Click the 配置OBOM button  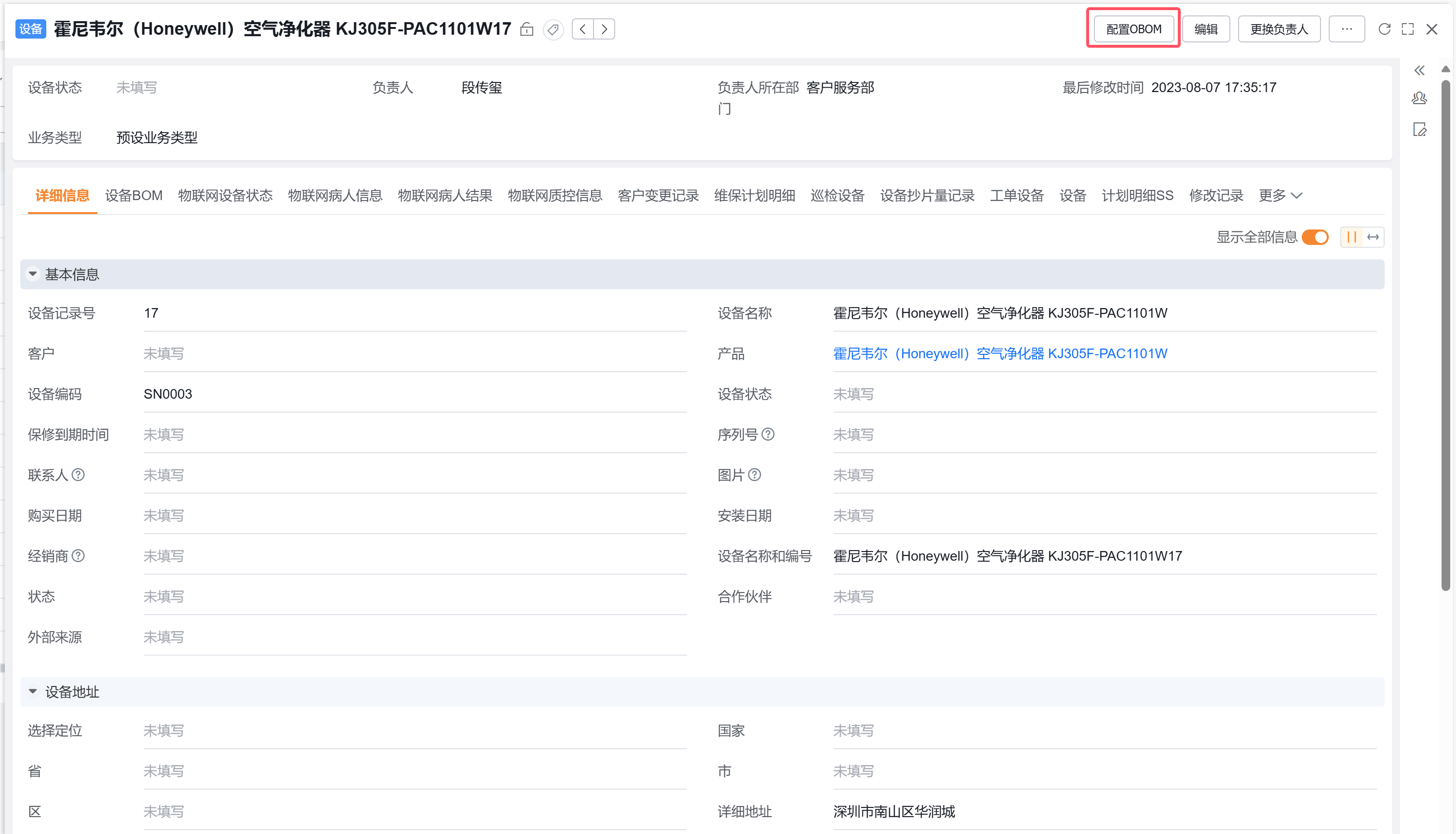(1133, 29)
